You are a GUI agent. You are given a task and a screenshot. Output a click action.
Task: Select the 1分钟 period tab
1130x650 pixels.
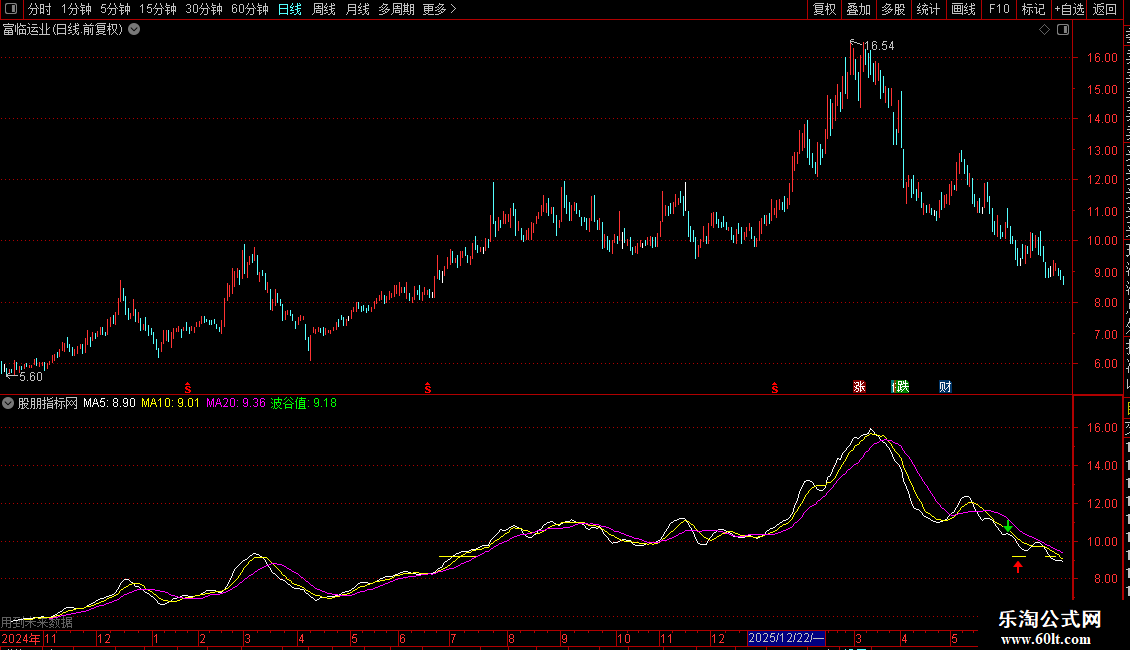(76, 9)
